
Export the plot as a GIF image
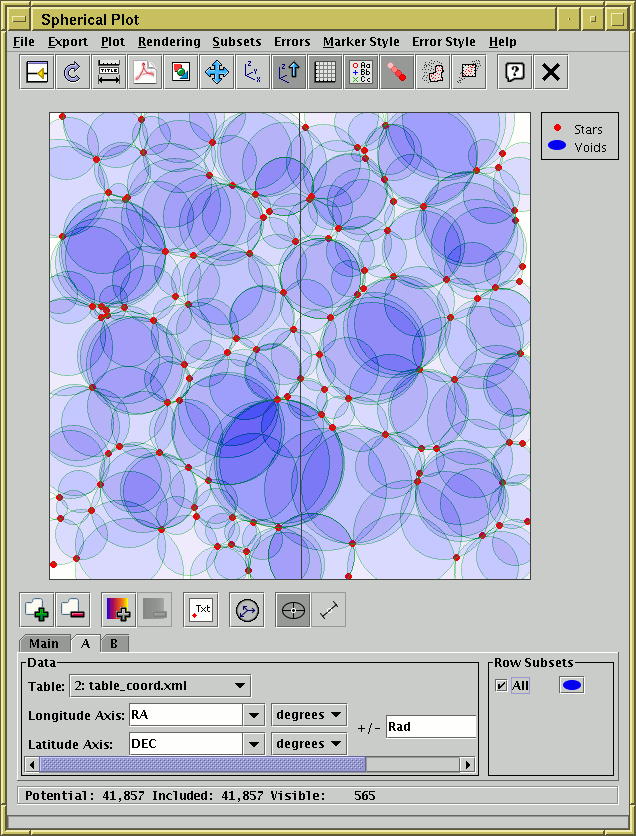tap(181, 72)
